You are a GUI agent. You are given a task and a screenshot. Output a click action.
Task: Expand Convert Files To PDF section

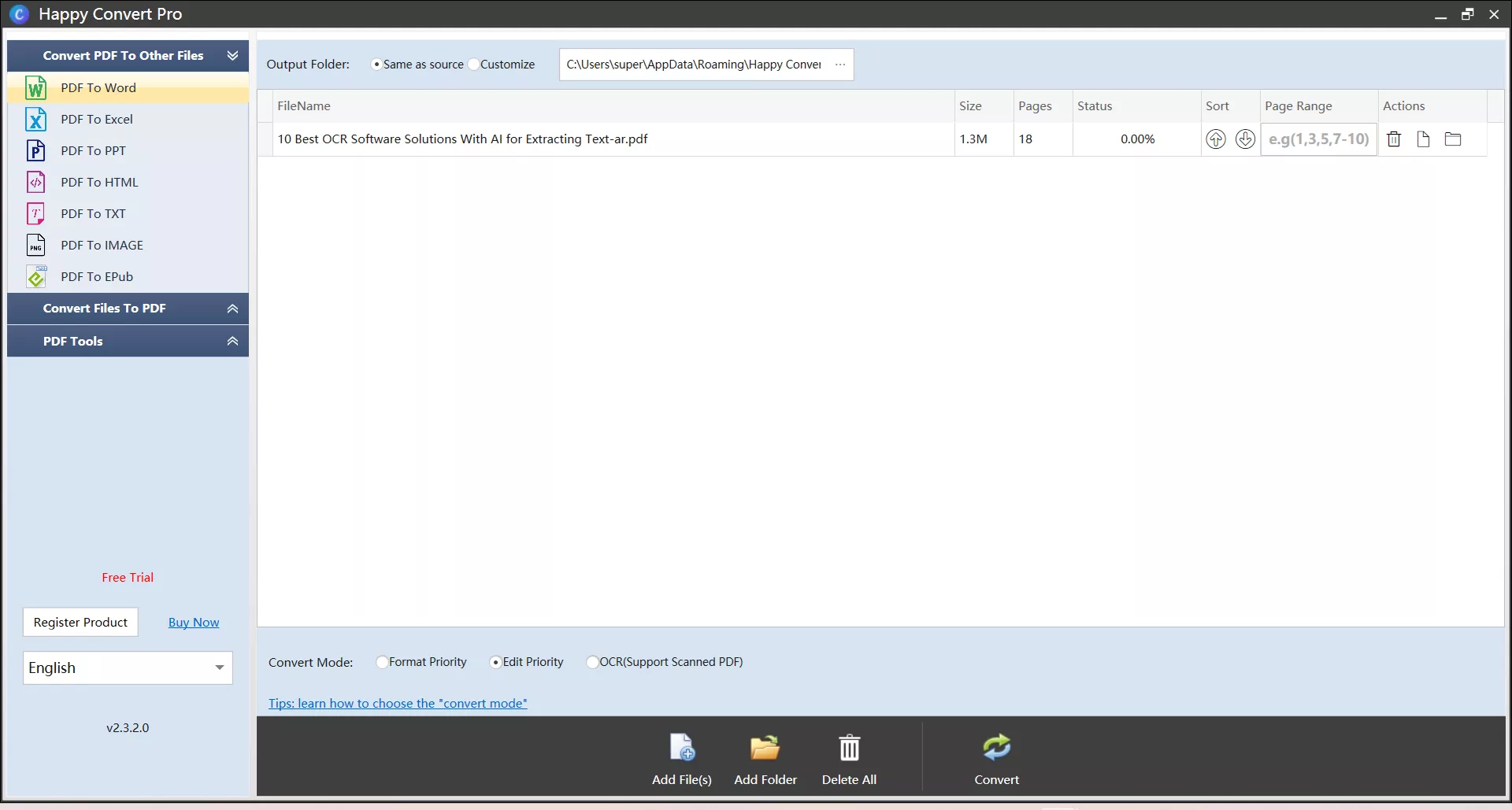pos(232,309)
